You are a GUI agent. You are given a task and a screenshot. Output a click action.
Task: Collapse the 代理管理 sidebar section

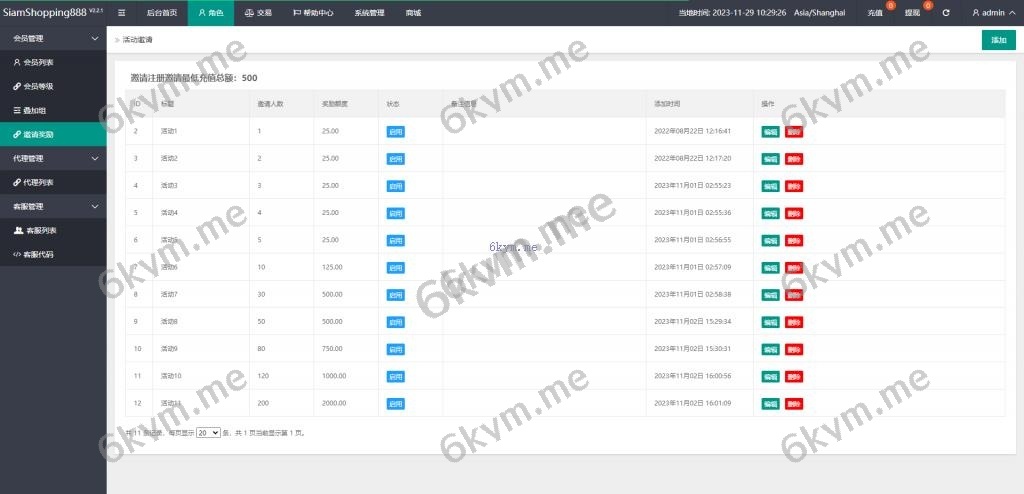tap(94, 158)
